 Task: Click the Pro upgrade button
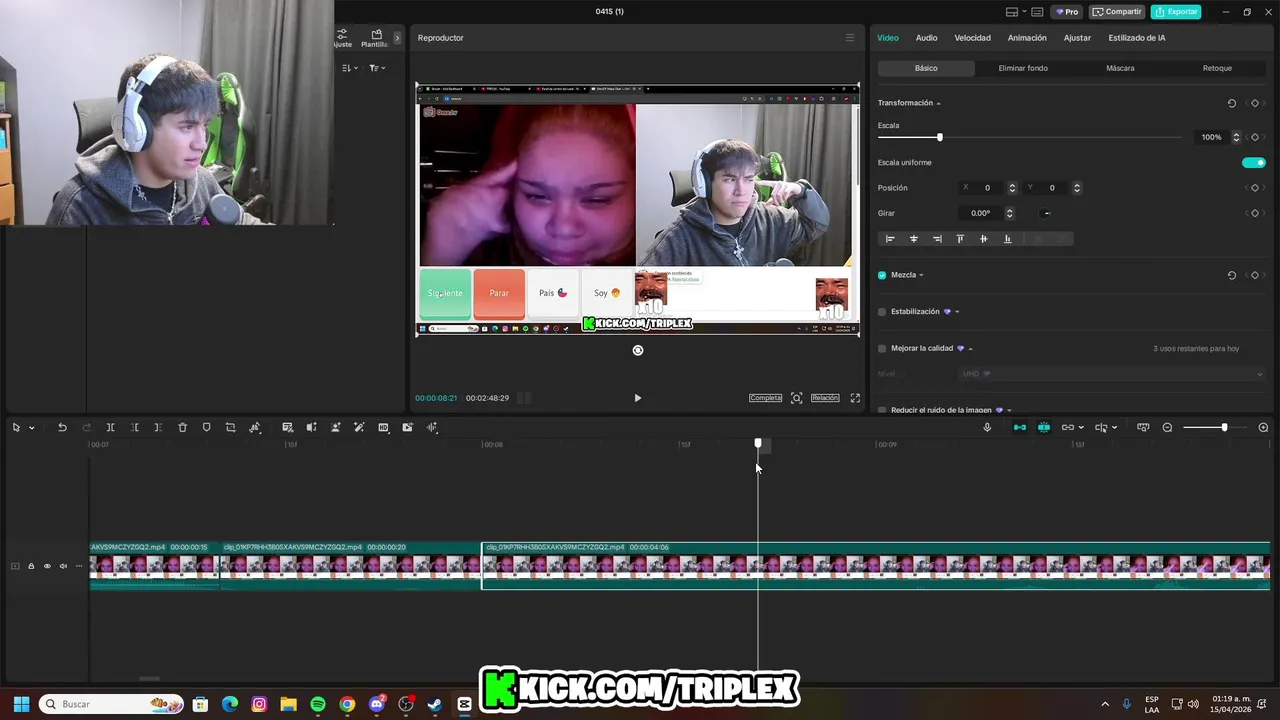pos(1066,12)
